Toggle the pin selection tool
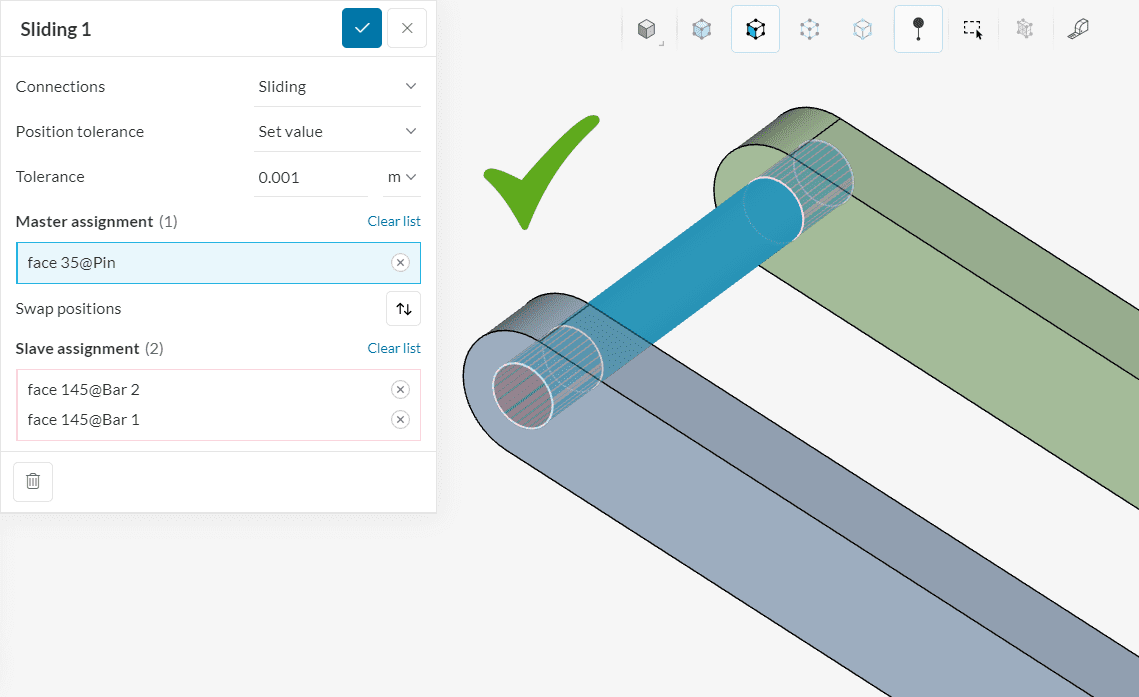The width and height of the screenshot is (1139, 697). point(917,30)
